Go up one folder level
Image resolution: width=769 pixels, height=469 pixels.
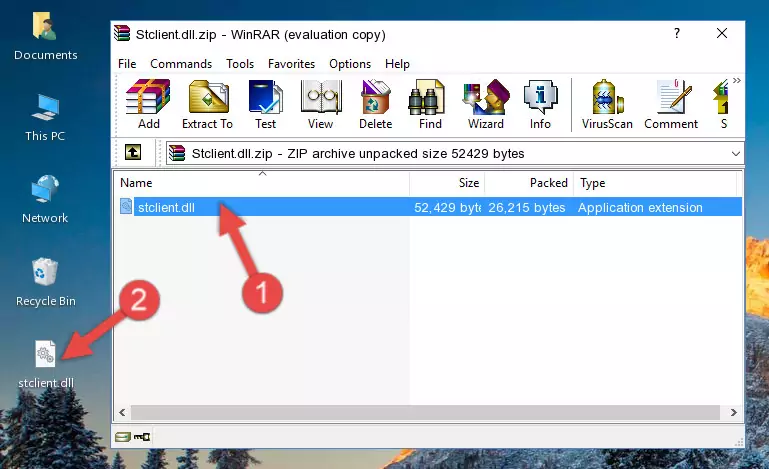(x=132, y=153)
